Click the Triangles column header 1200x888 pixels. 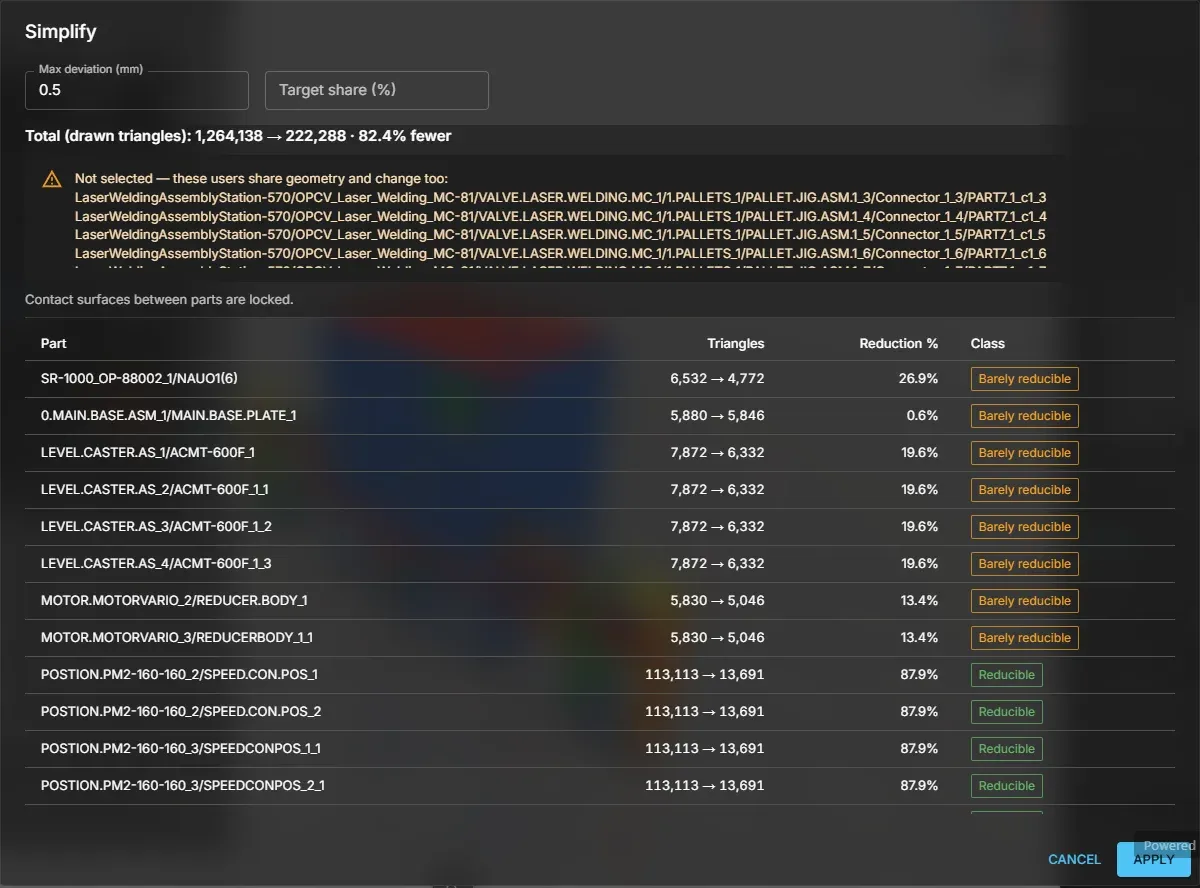tap(735, 343)
